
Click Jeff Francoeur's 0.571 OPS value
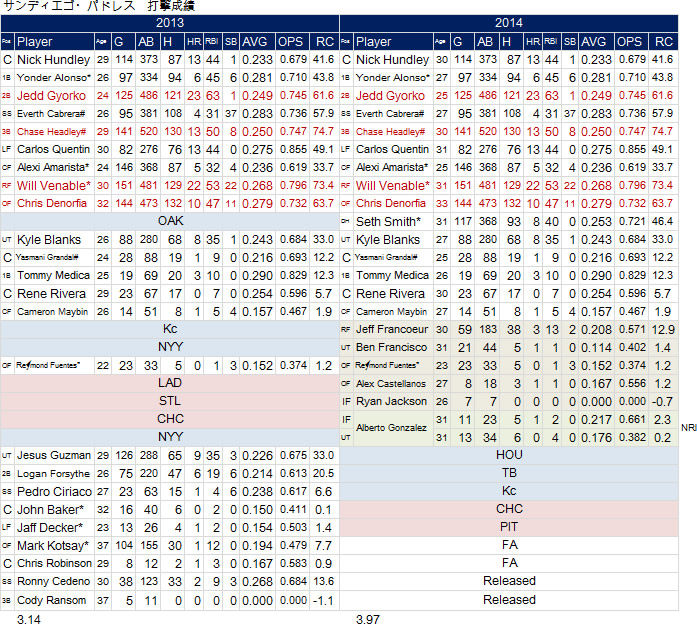pos(632,329)
